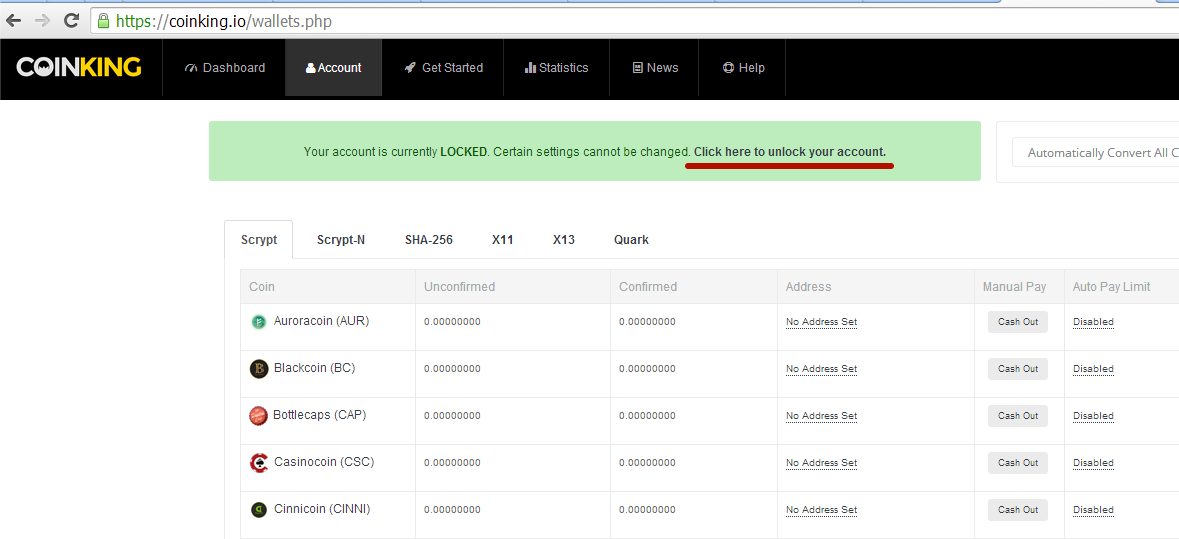Switch to the Scrypt-N tab

tap(341, 240)
